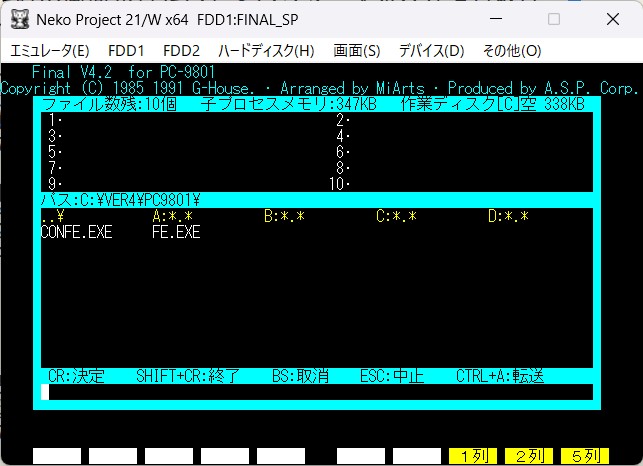Select the A:*.* drive entry

pos(172,216)
